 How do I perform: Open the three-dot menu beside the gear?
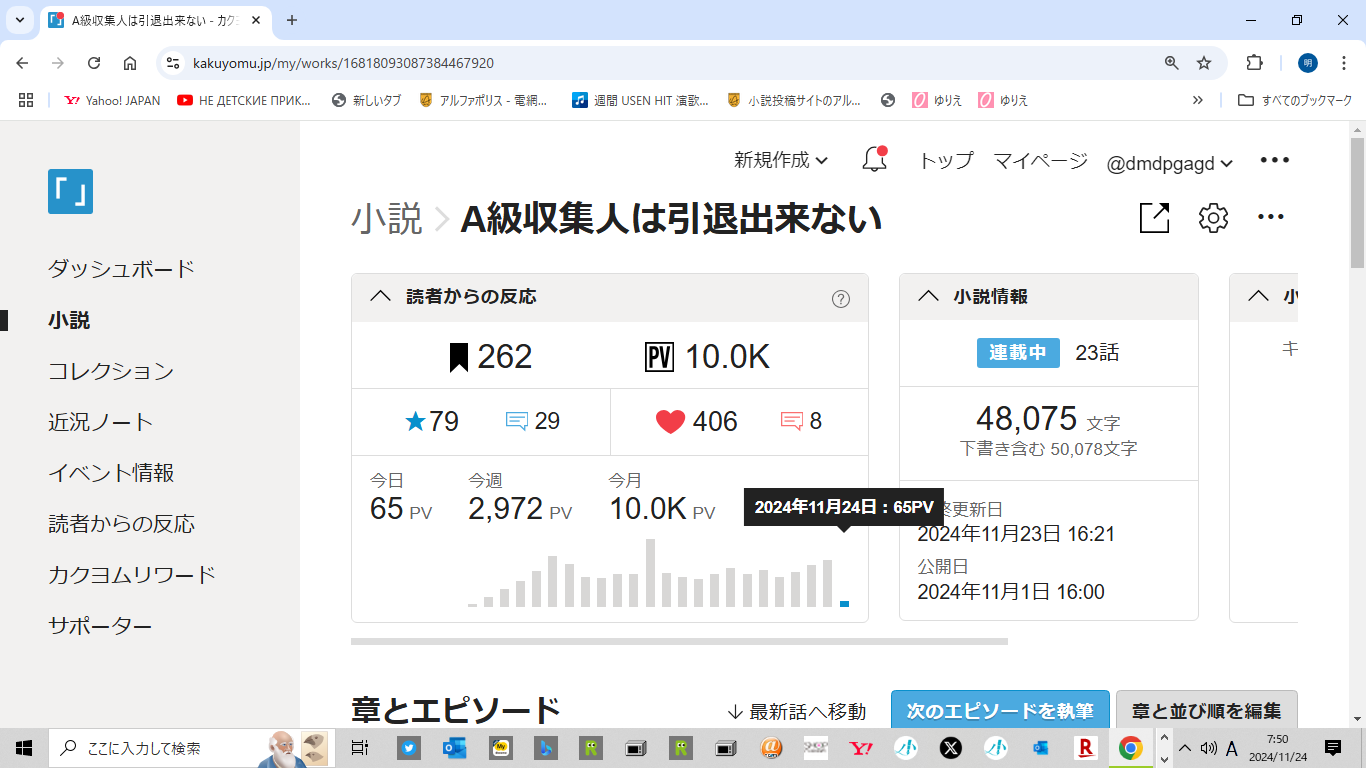(x=1270, y=218)
